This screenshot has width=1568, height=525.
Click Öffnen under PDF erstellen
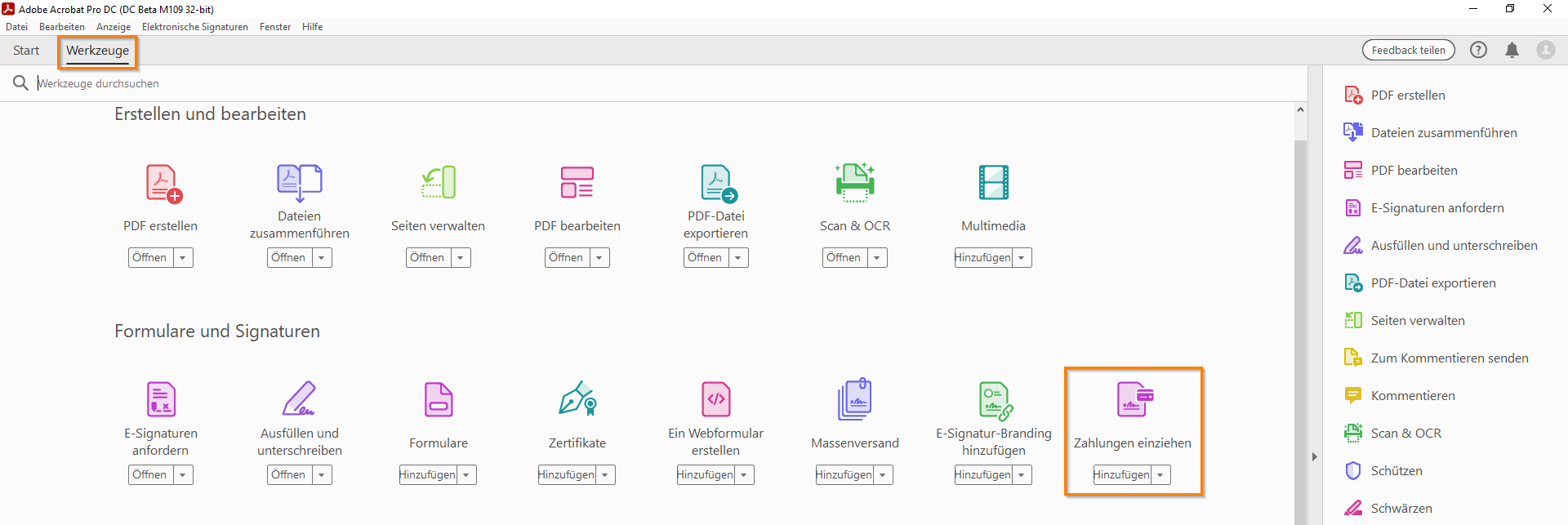click(150, 257)
